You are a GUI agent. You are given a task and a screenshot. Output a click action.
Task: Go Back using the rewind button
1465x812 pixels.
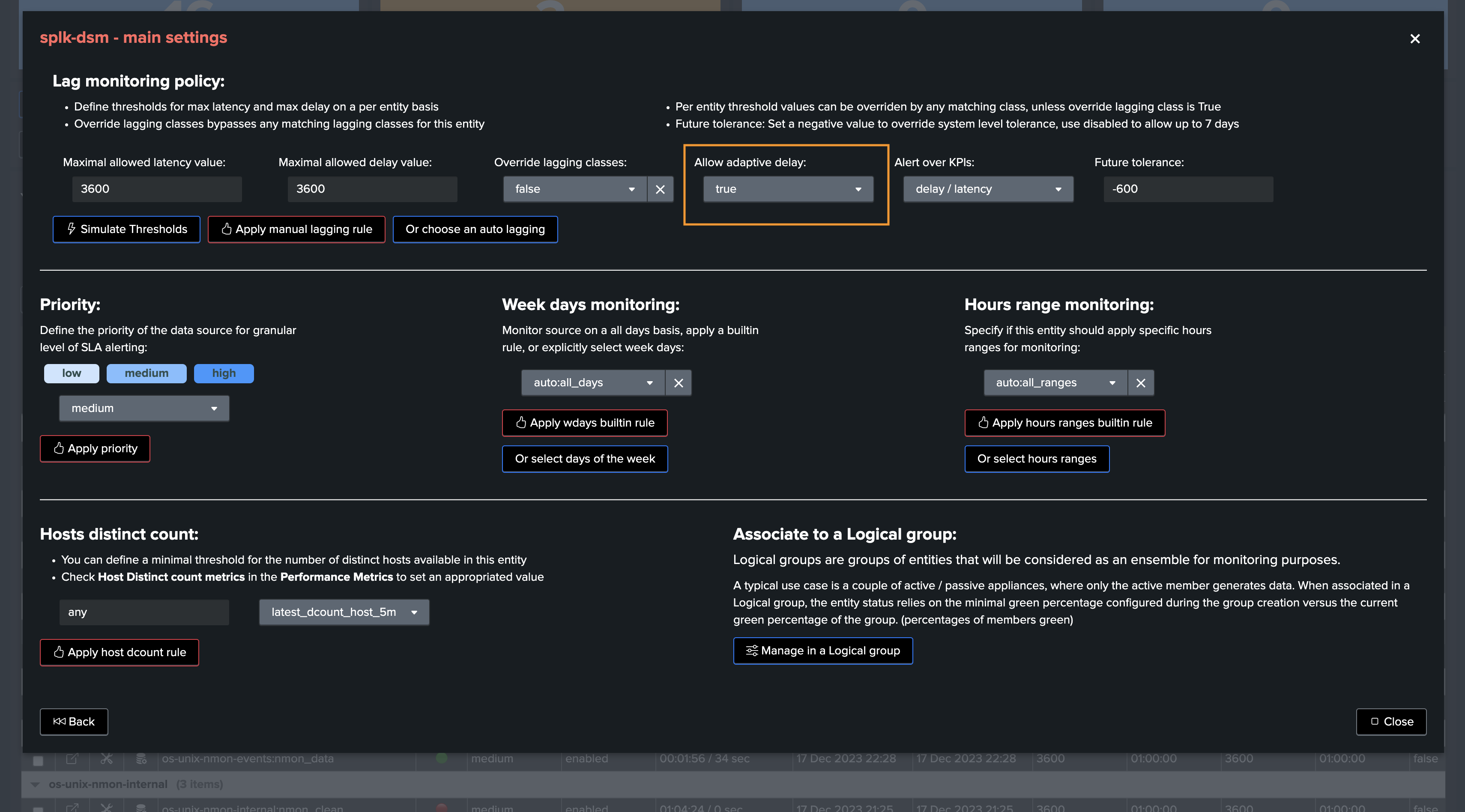74,722
